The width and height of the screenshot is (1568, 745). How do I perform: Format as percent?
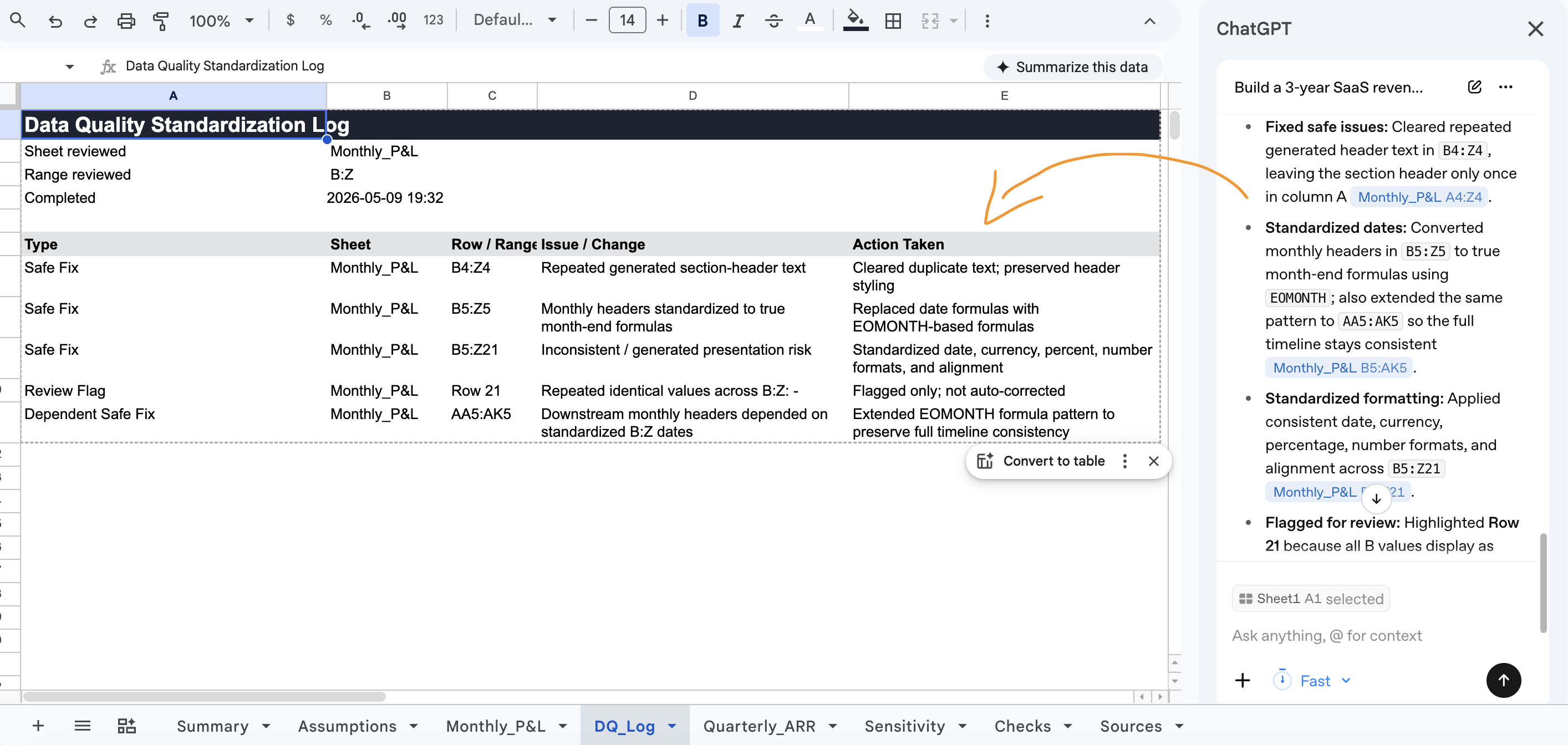(325, 21)
